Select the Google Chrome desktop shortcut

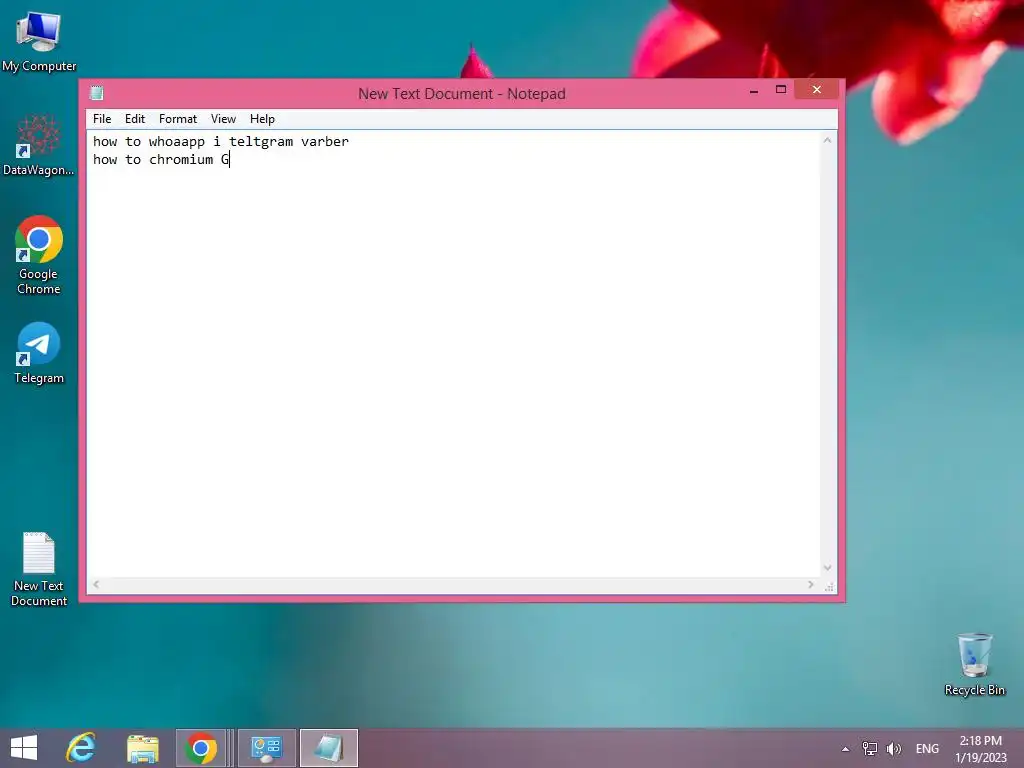pyautogui.click(x=39, y=255)
